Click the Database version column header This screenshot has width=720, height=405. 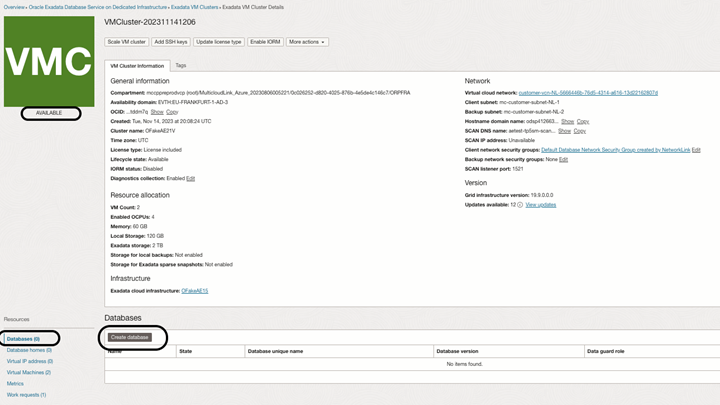click(x=457, y=351)
